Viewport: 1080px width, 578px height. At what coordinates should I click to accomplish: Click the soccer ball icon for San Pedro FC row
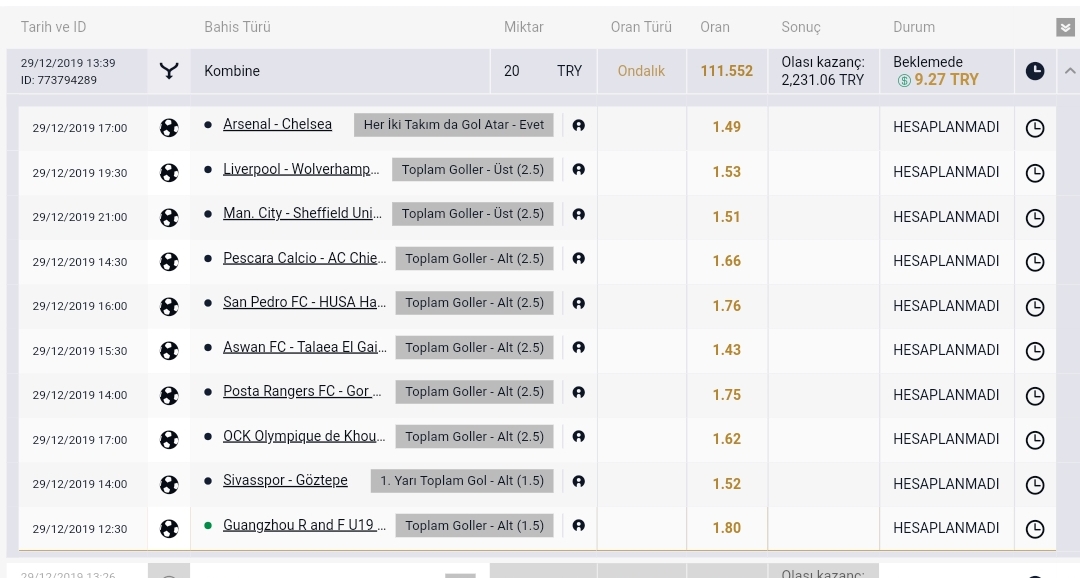click(169, 306)
